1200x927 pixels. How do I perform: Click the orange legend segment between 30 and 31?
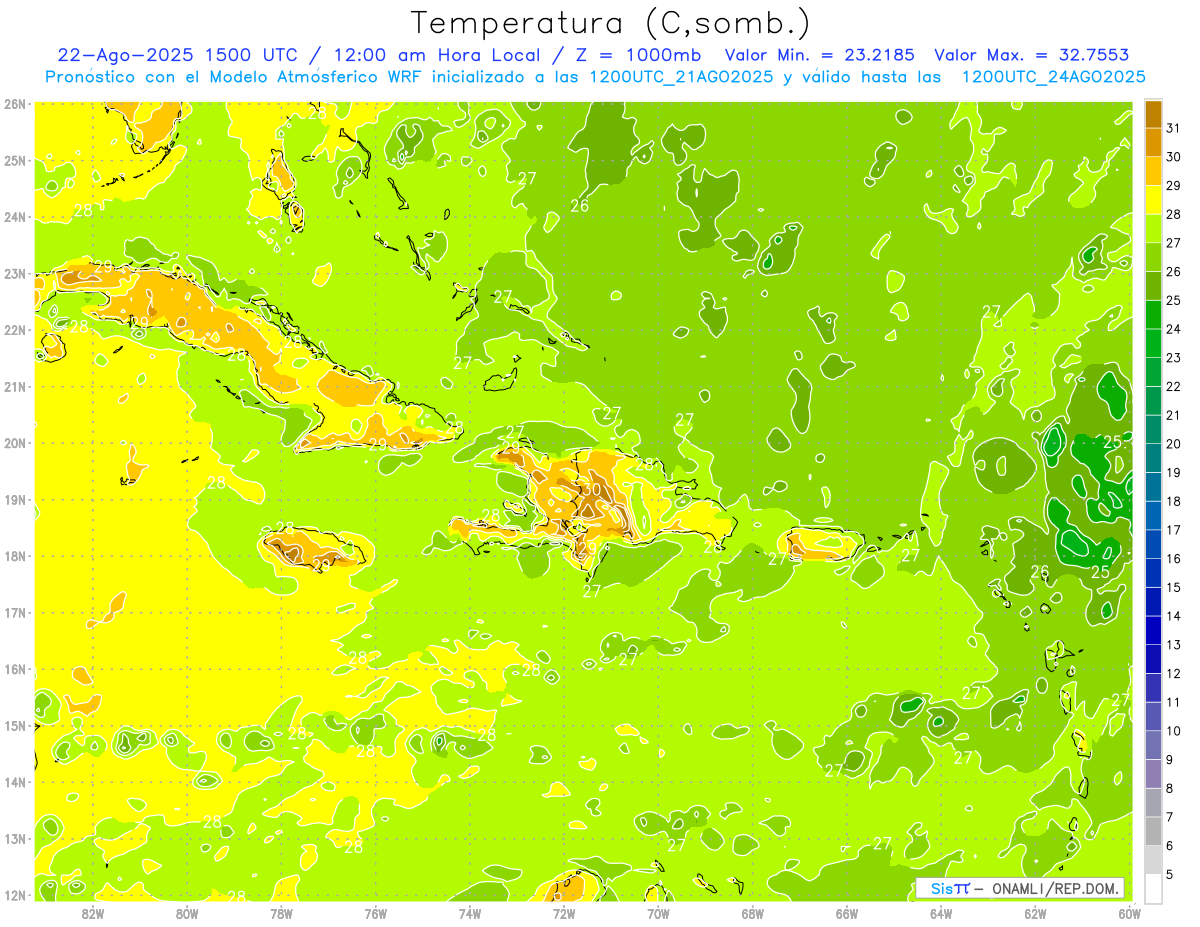[1153, 142]
